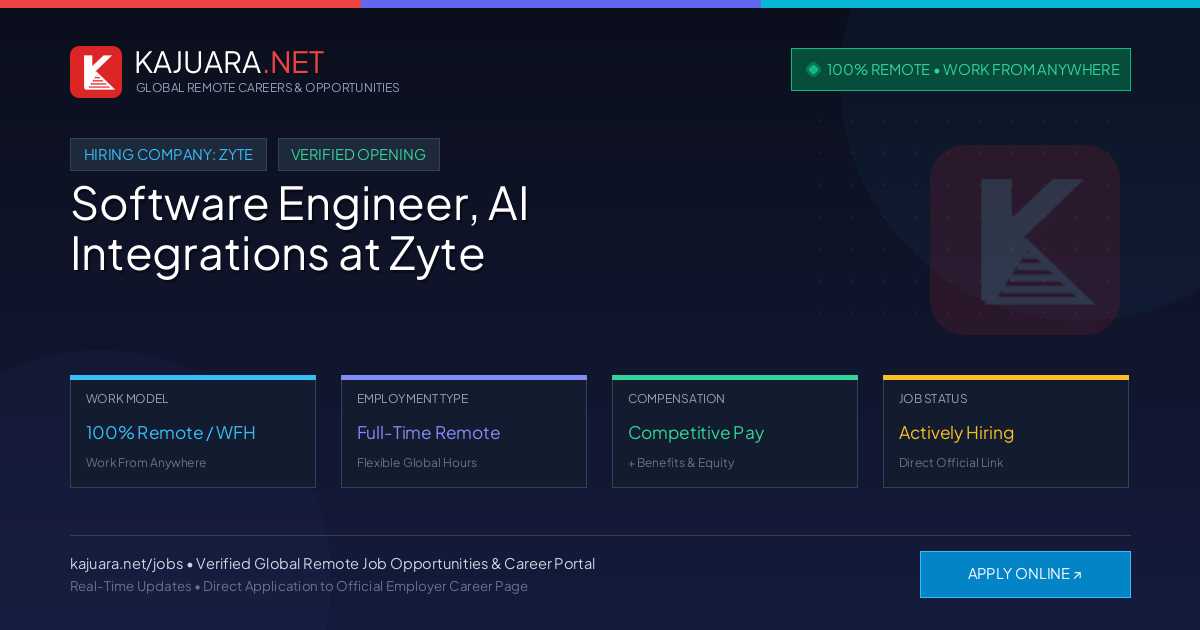Select the Competitive Pay value
Screen dimensions: 1200x630
click(x=696, y=433)
